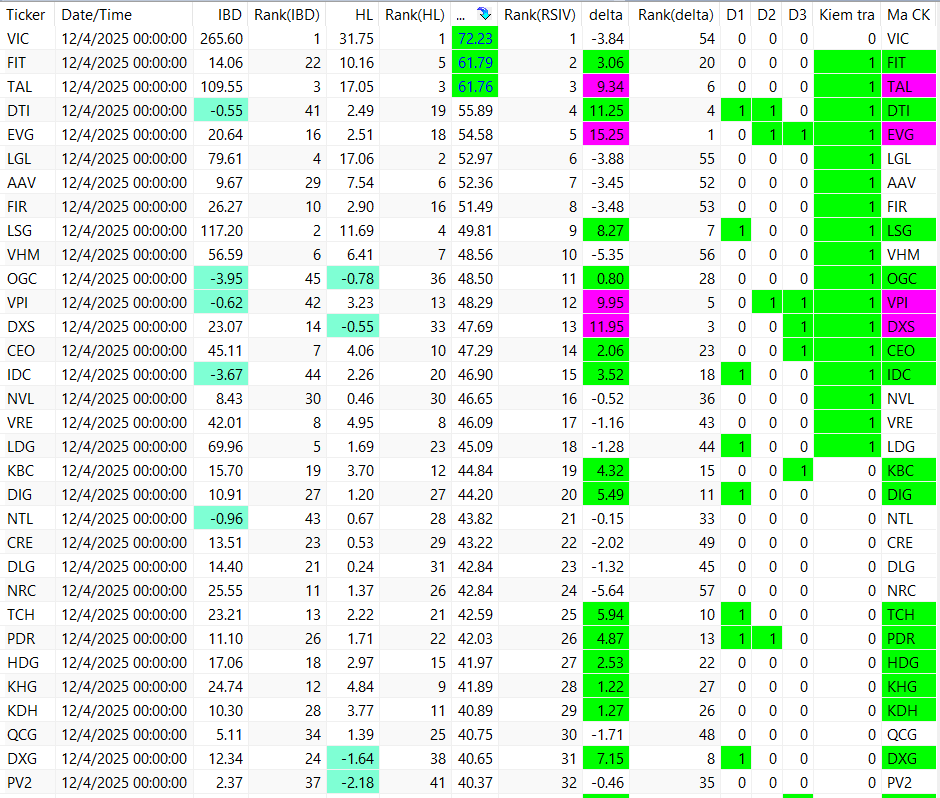Click the D3 column header
Screen dimensions: 940x798
tap(798, 14)
